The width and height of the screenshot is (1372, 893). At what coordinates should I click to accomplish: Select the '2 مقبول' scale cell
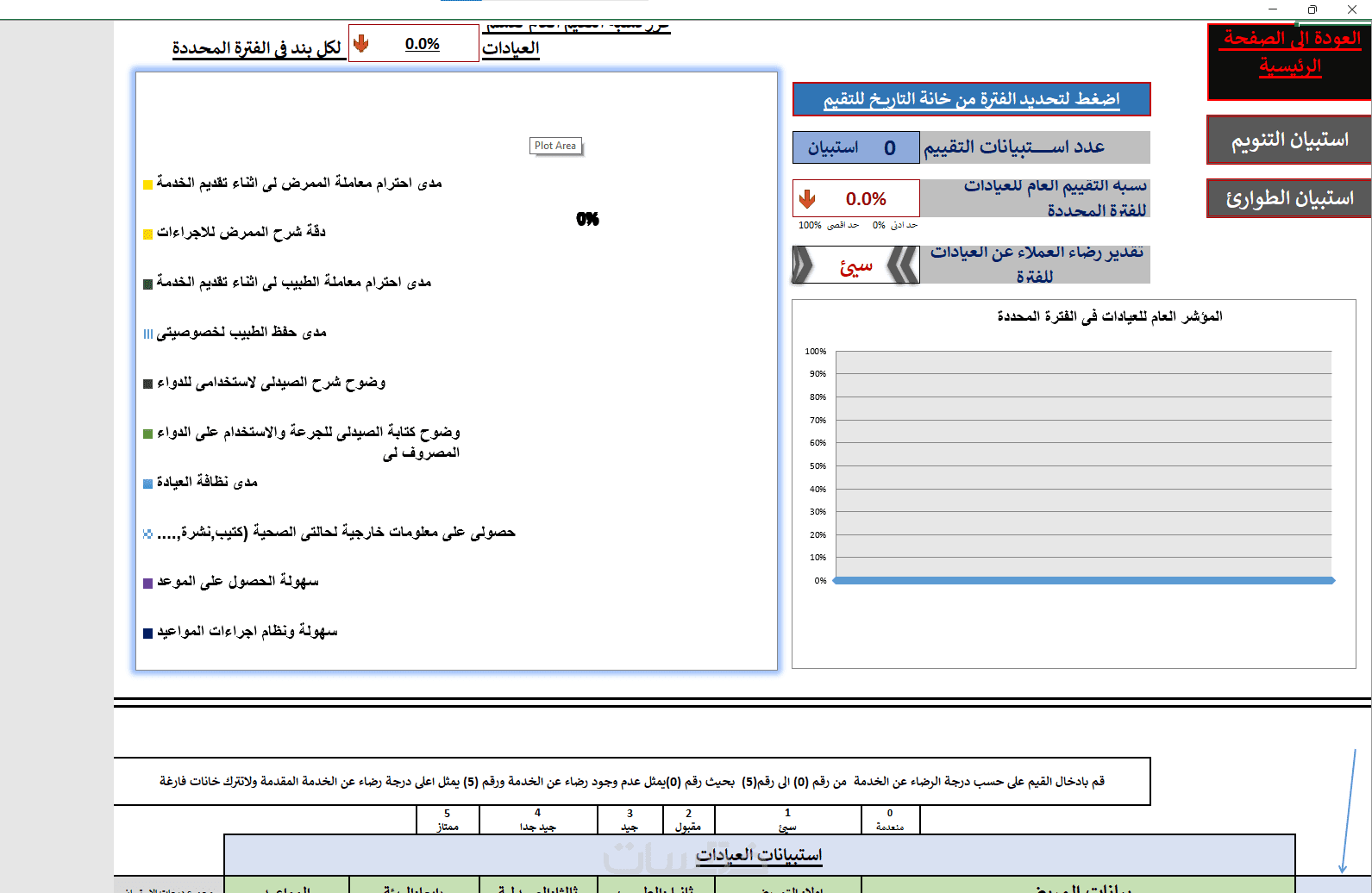click(x=688, y=820)
